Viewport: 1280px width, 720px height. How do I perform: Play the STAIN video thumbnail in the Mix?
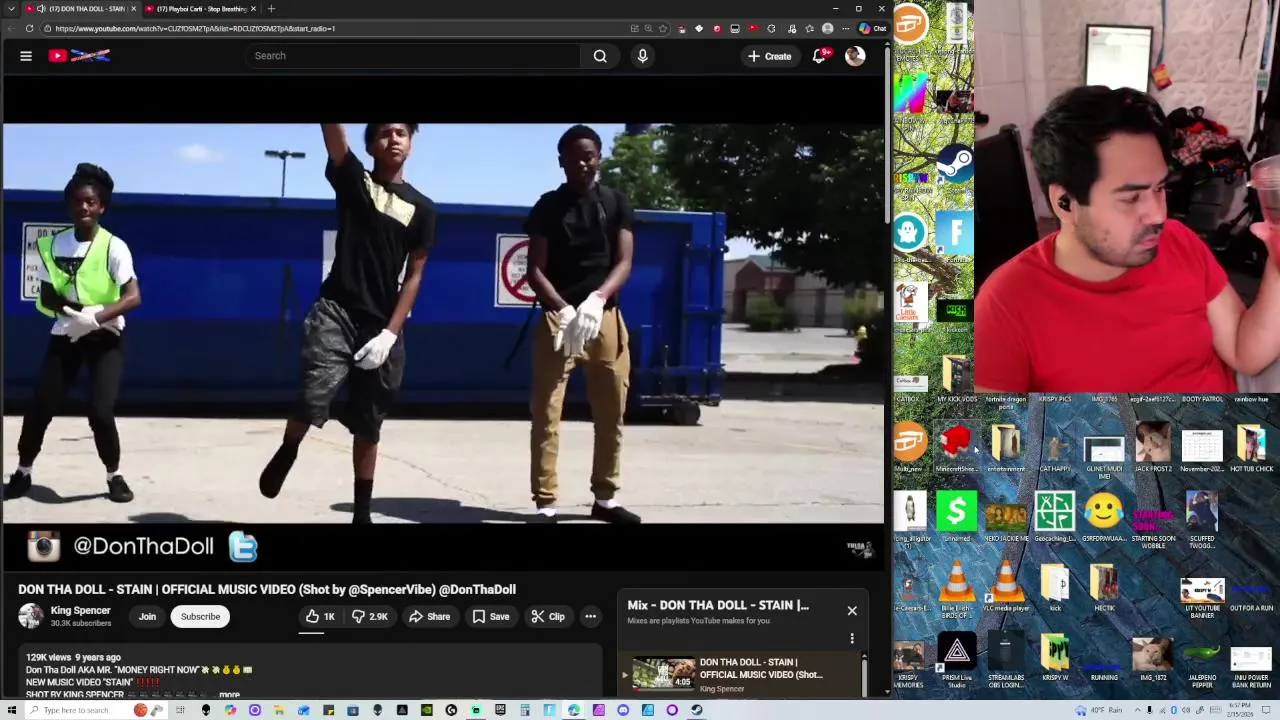click(x=663, y=673)
